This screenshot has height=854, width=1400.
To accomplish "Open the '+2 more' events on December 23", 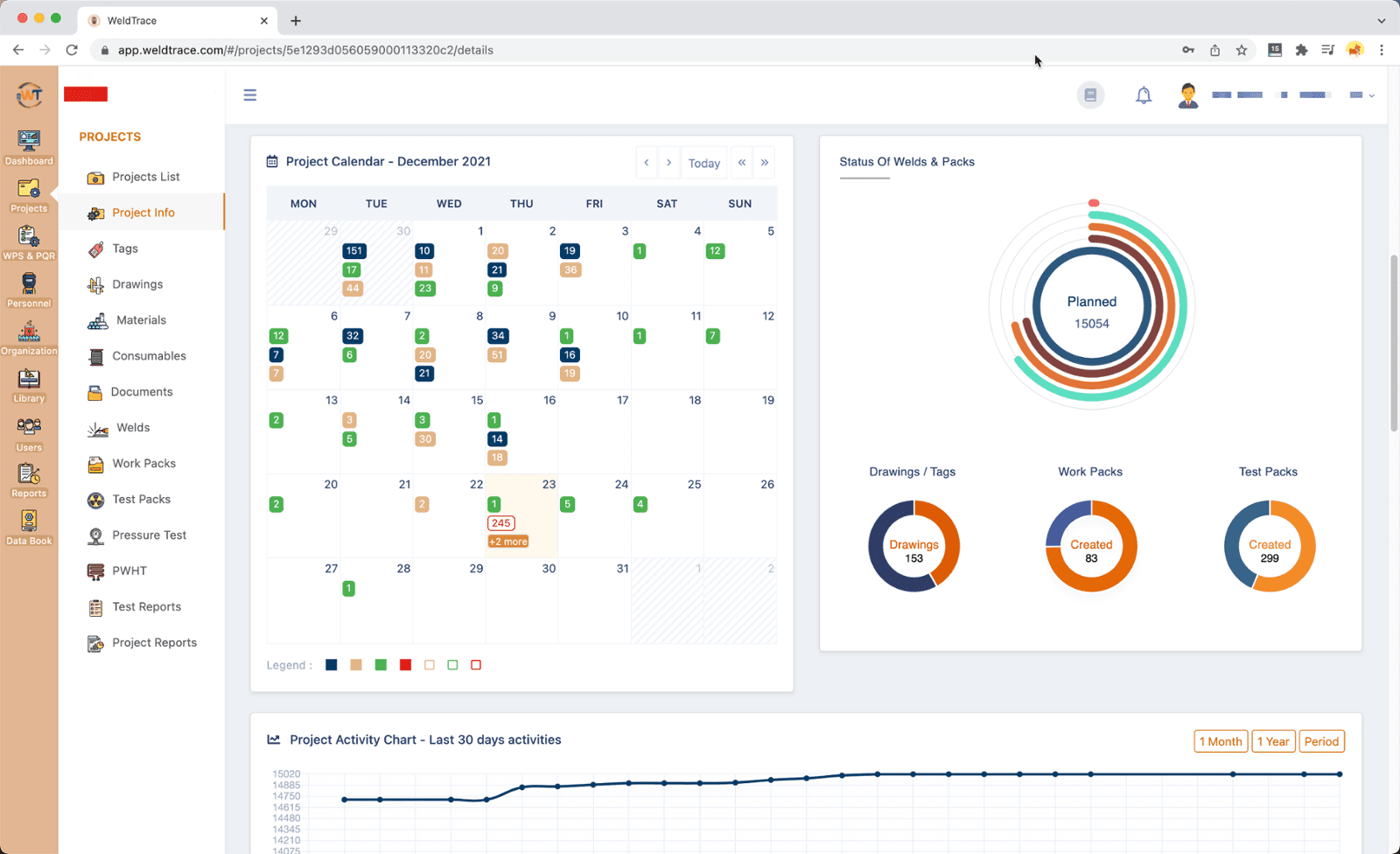I will [507, 541].
